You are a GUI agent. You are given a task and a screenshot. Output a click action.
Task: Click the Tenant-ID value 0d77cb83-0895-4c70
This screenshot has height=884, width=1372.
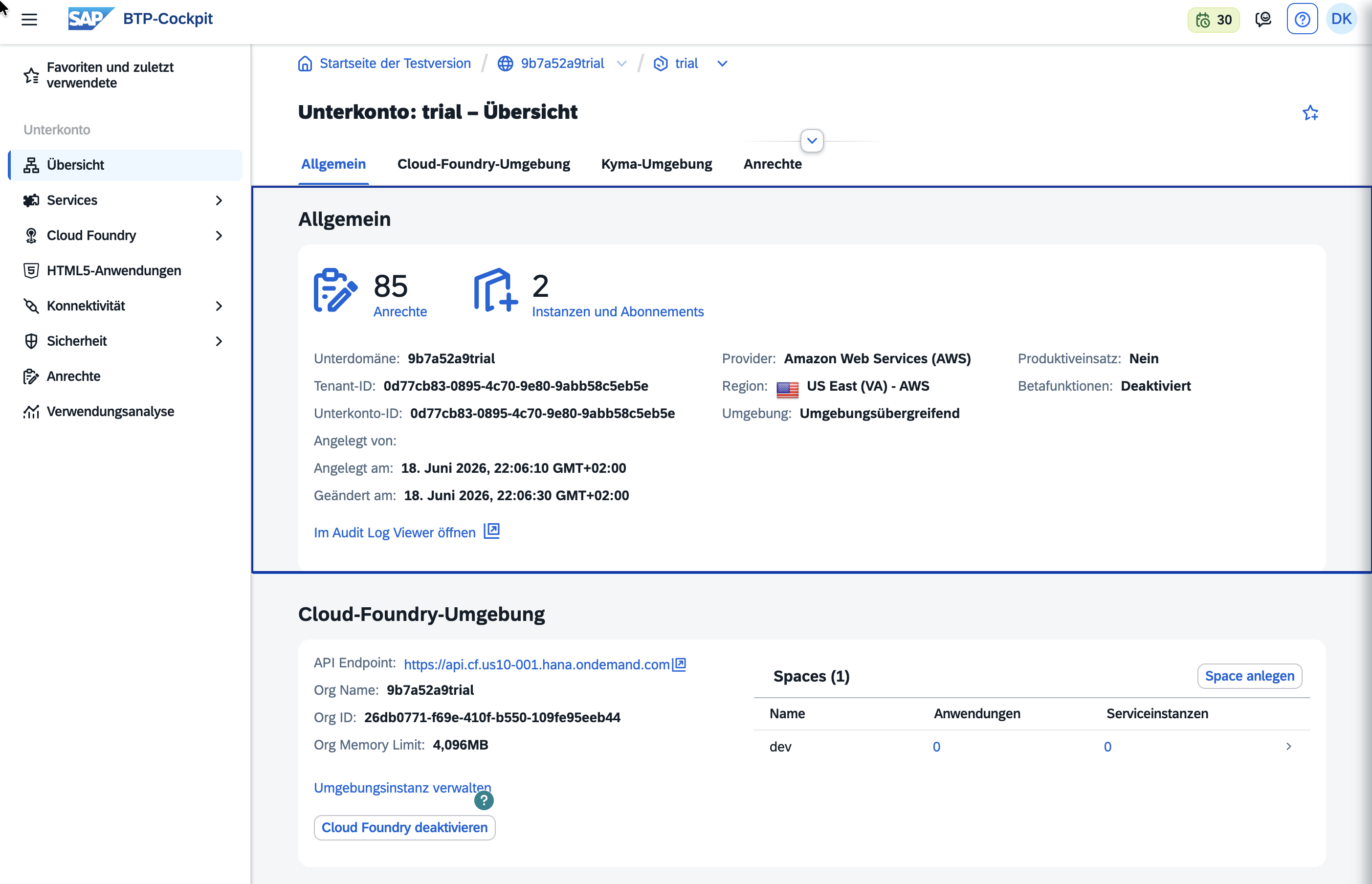tap(515, 386)
